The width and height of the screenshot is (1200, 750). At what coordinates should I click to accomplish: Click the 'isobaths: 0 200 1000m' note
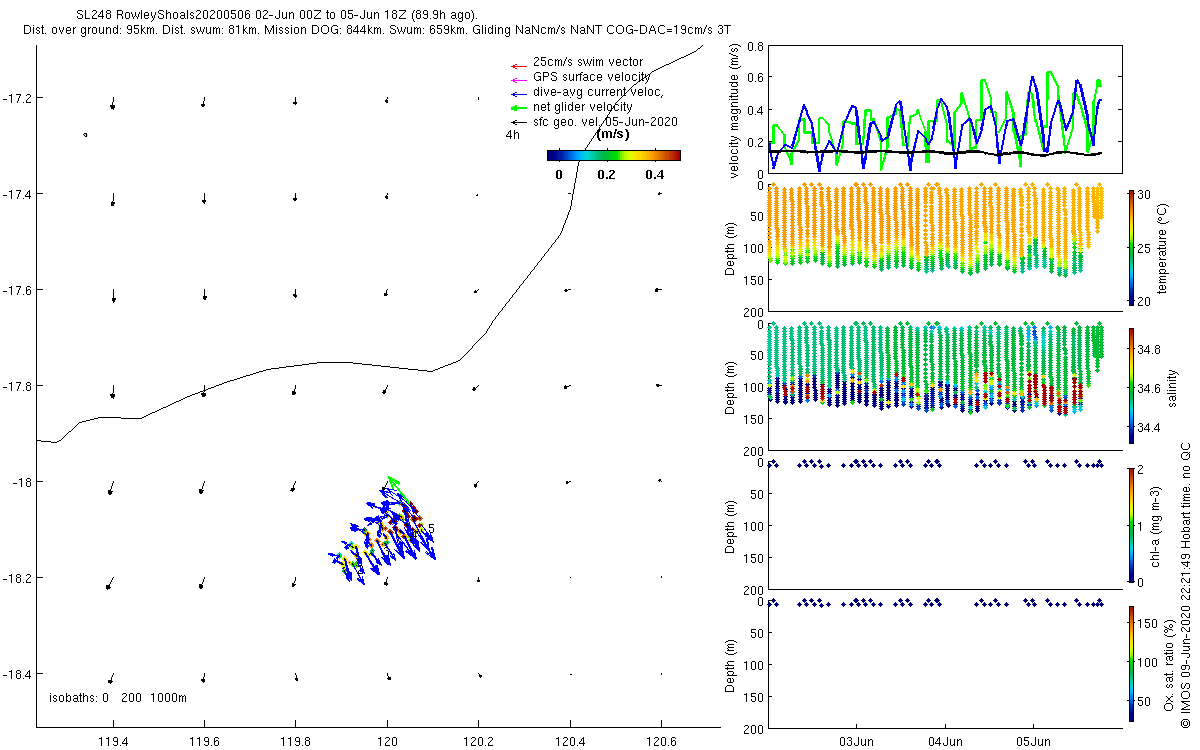[x=117, y=697]
